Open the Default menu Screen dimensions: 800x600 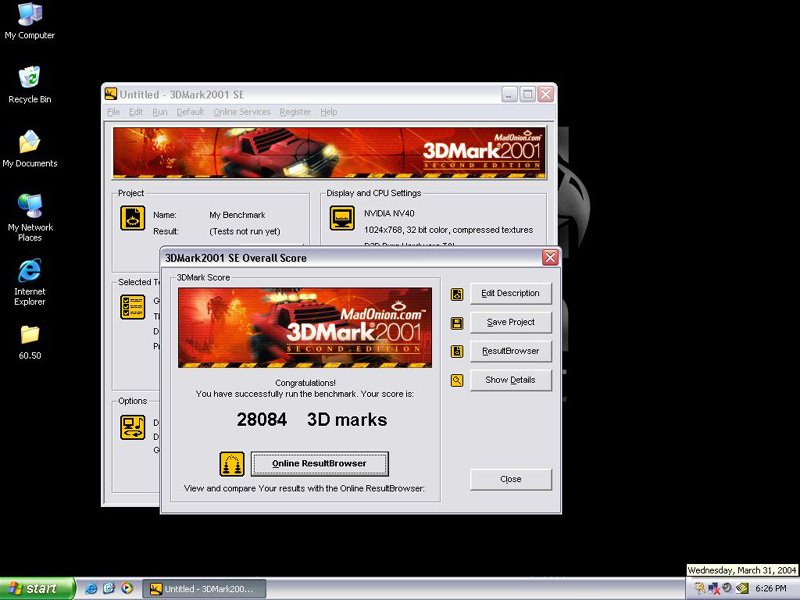click(190, 112)
